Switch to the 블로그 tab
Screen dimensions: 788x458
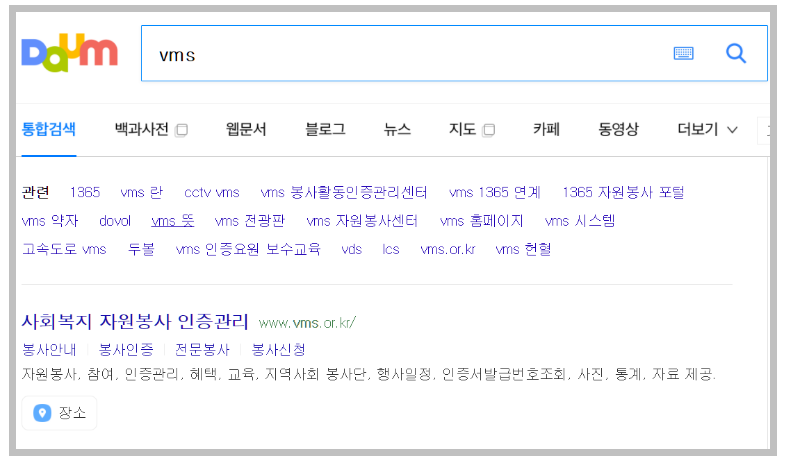(x=325, y=130)
